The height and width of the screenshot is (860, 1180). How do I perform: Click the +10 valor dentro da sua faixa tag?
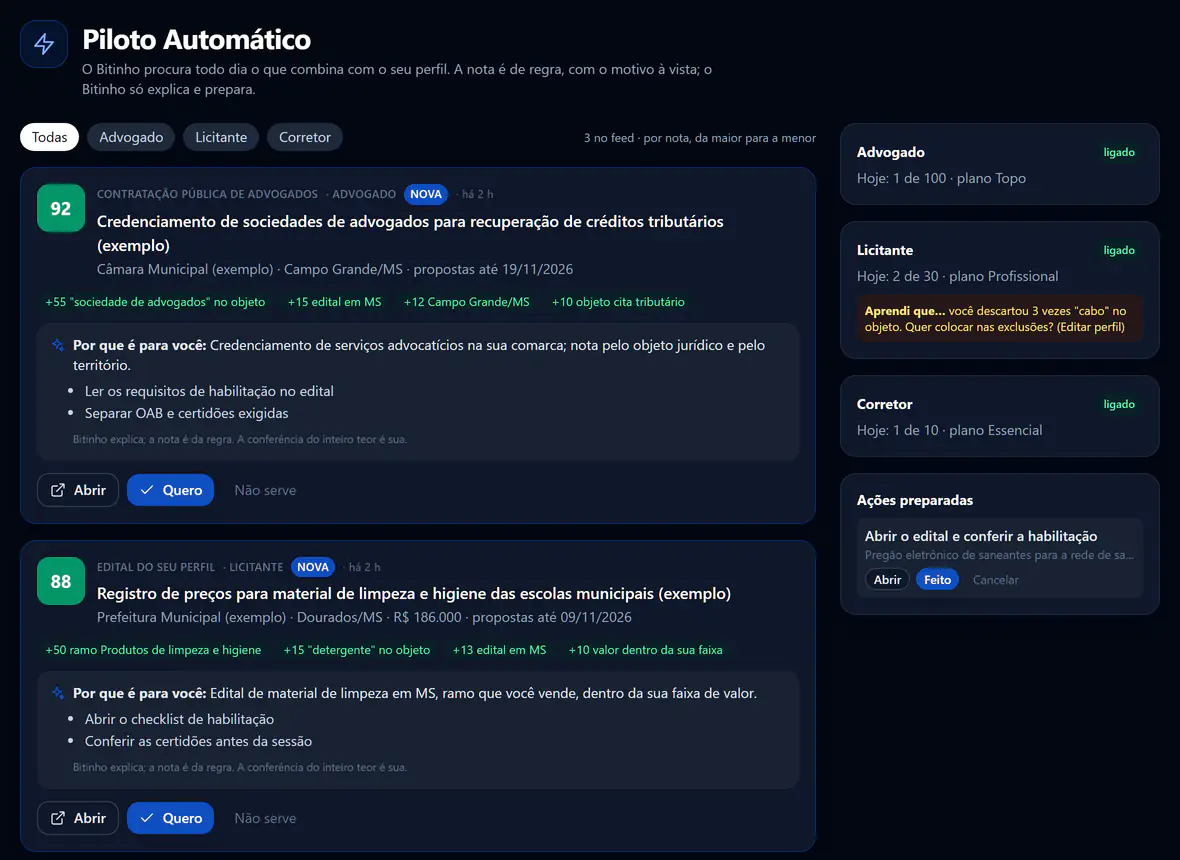(x=646, y=650)
